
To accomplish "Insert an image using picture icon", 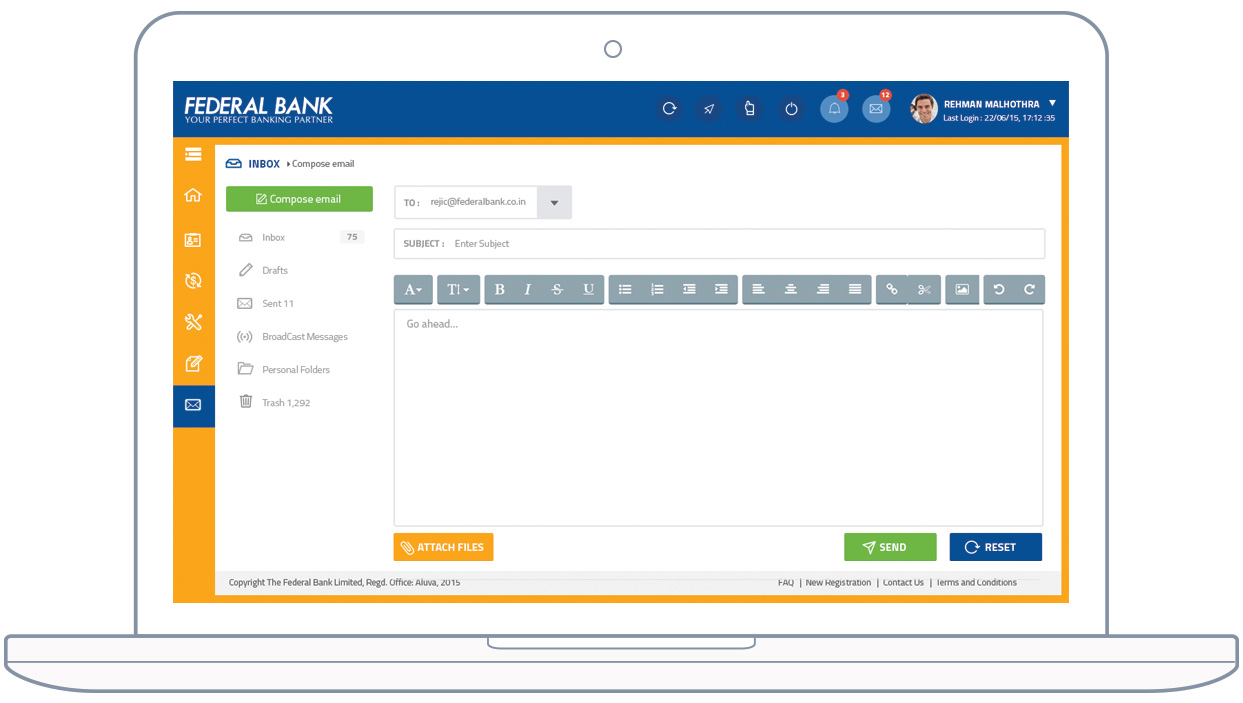I will point(962,290).
